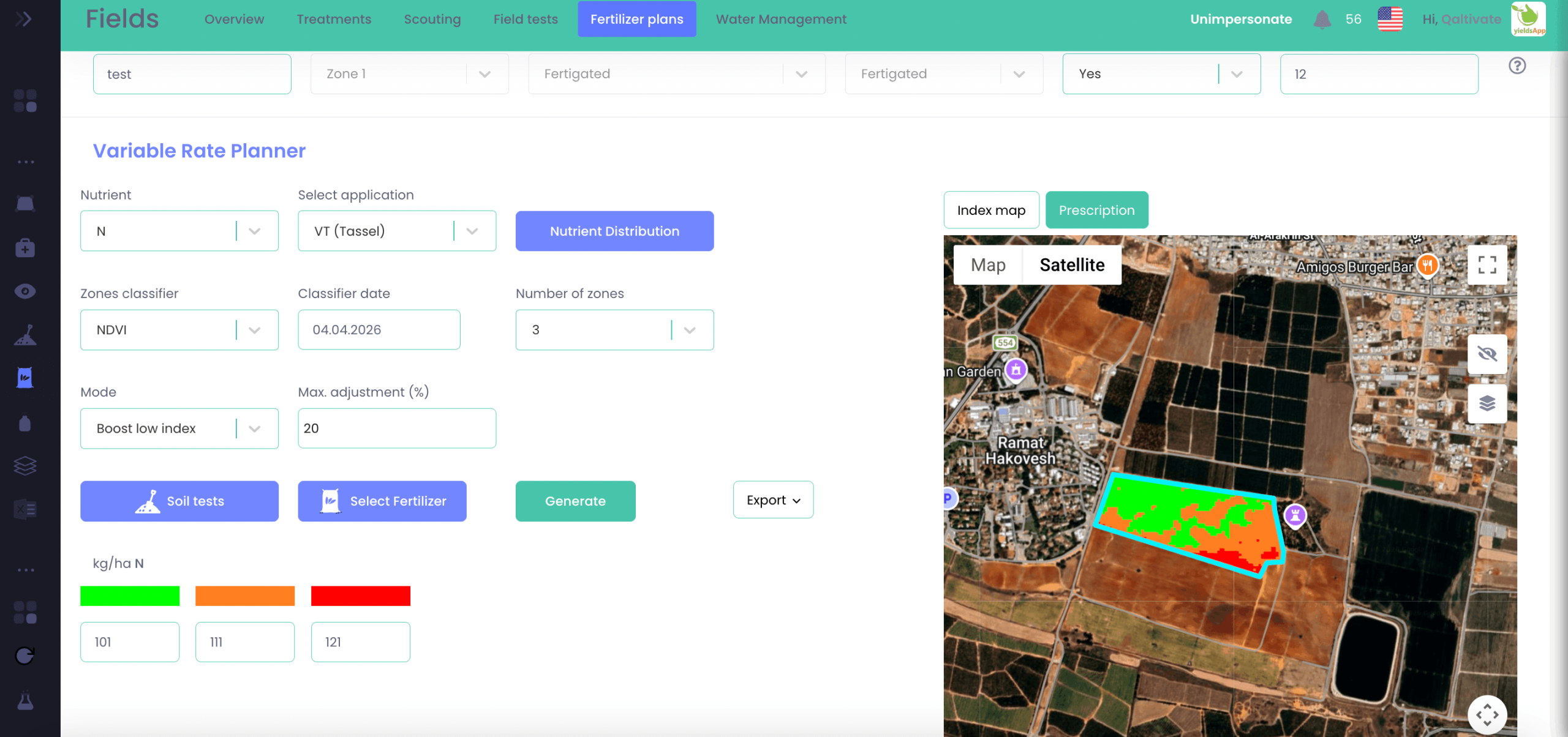This screenshot has height=737, width=1568.
Task: Click the red zone color swatch
Action: click(361, 596)
